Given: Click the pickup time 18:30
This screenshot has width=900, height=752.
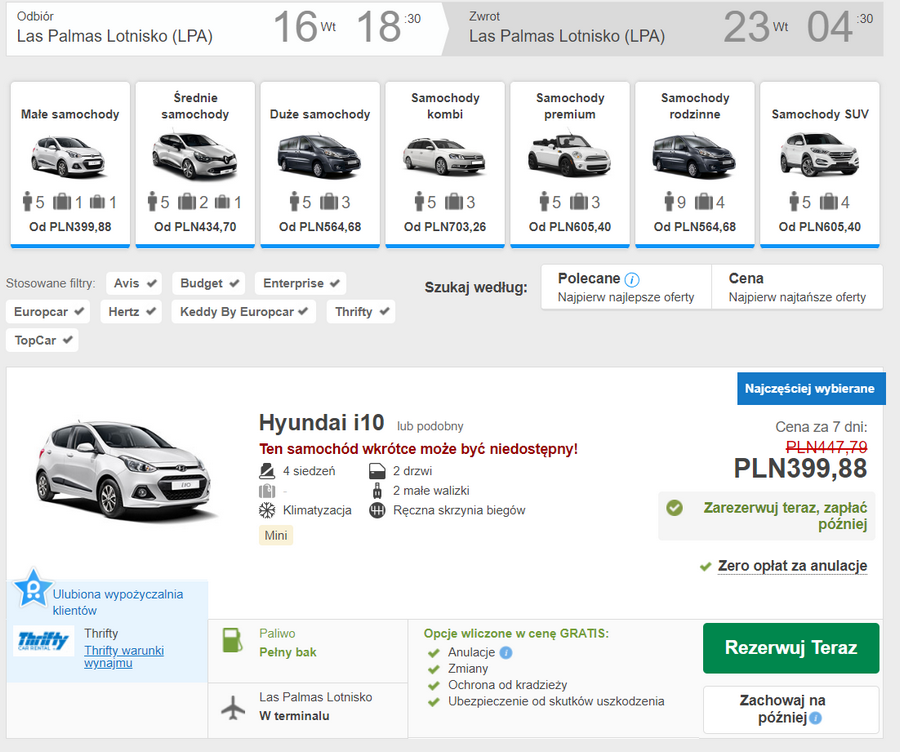Looking at the screenshot, I should pyautogui.click(x=389, y=27).
